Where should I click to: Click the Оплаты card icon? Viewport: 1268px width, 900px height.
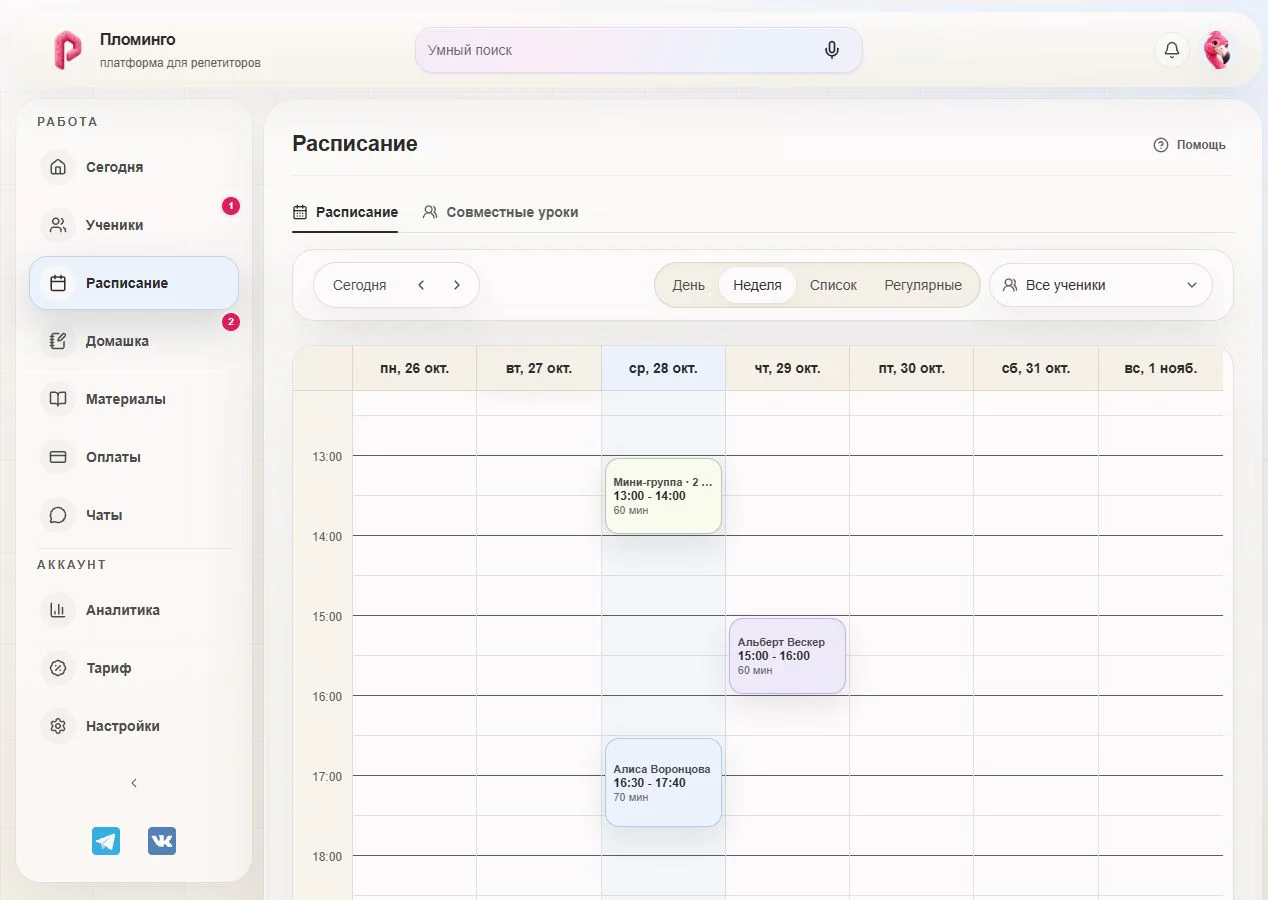coord(58,457)
